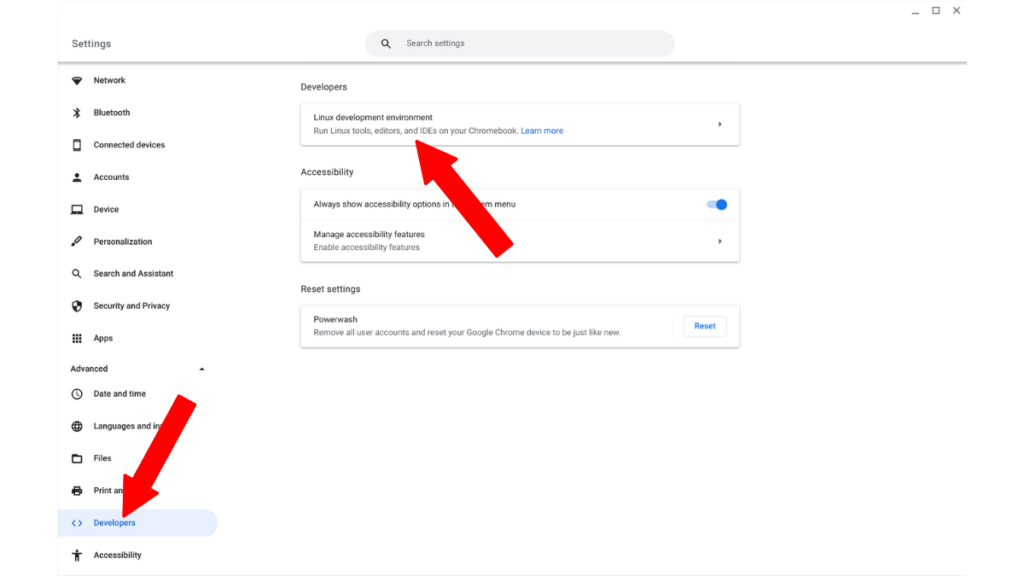Open Security and Privacy shield icon

(77, 305)
